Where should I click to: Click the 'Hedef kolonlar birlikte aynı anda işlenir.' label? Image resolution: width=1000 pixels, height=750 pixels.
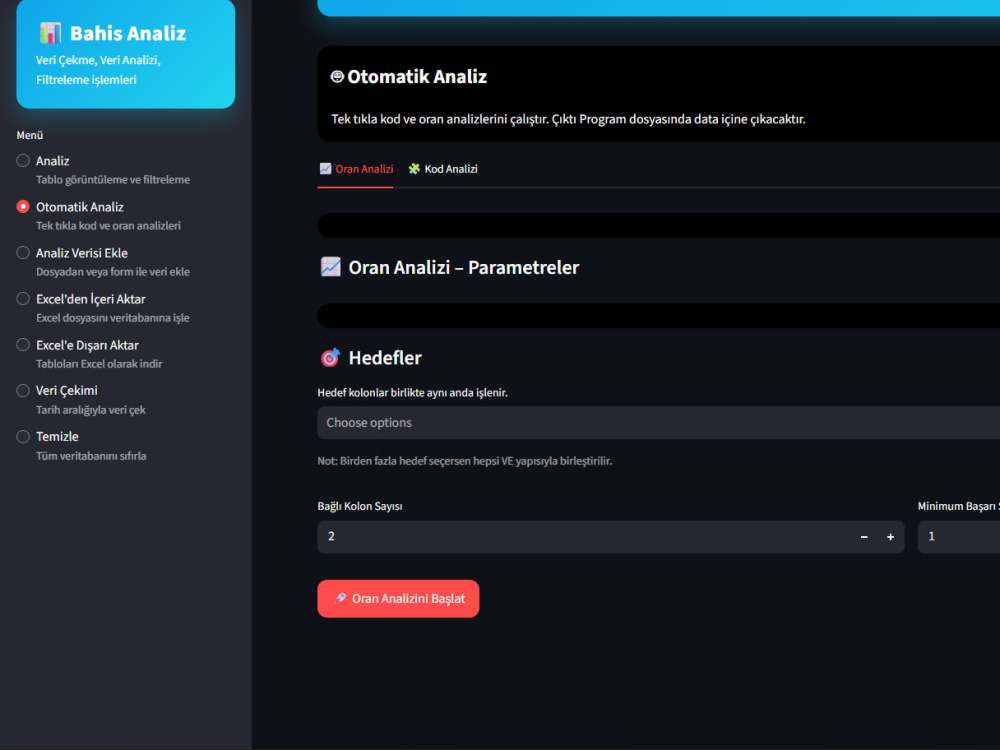click(x=413, y=393)
